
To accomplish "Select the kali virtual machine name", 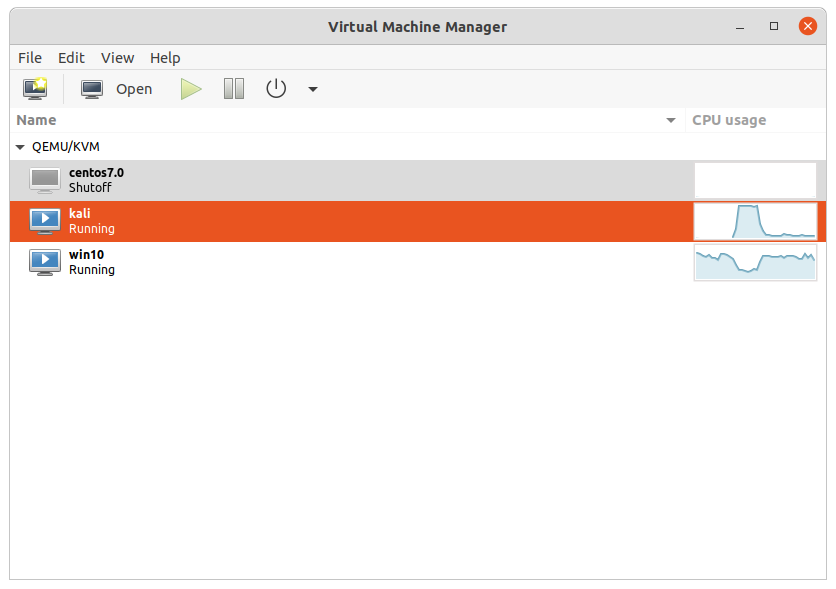I will coord(79,214).
